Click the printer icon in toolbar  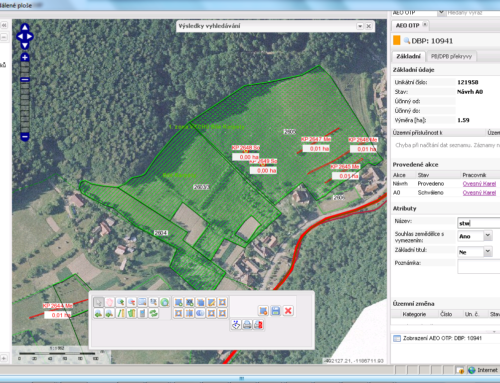[247, 325]
